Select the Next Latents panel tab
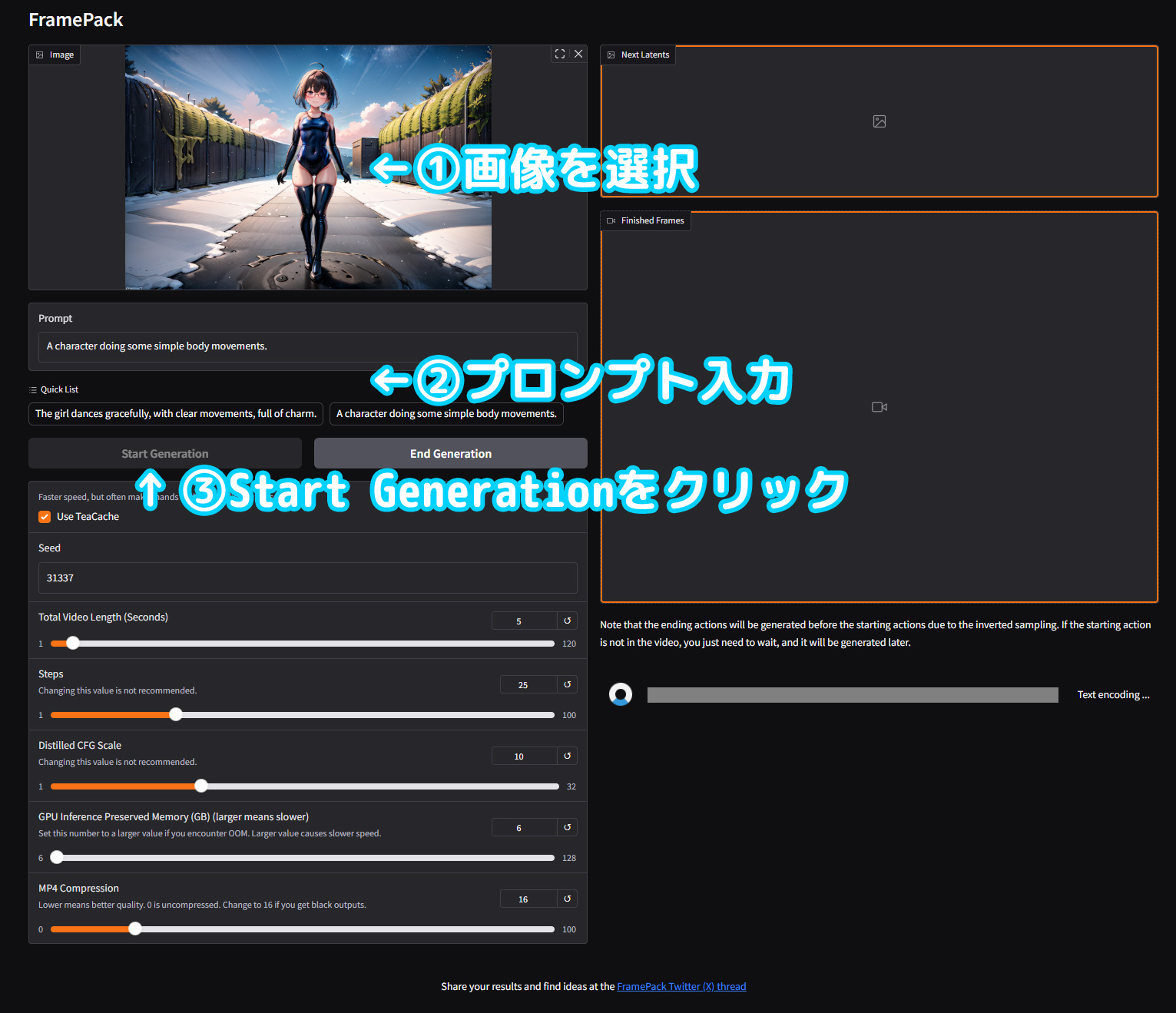The image size is (1176, 1013). 638,54
